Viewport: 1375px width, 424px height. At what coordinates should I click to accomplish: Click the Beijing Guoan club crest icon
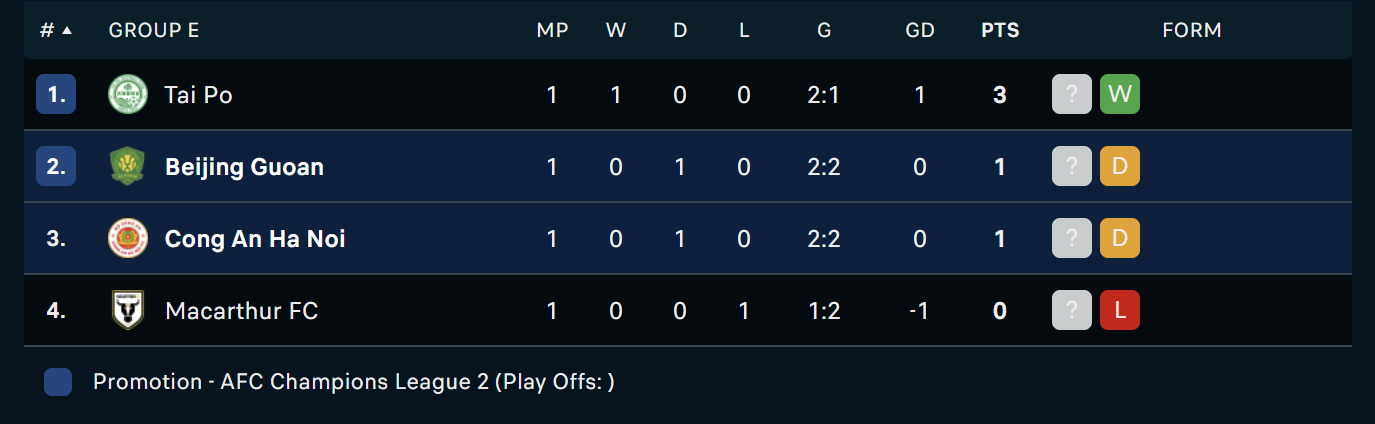[128, 167]
